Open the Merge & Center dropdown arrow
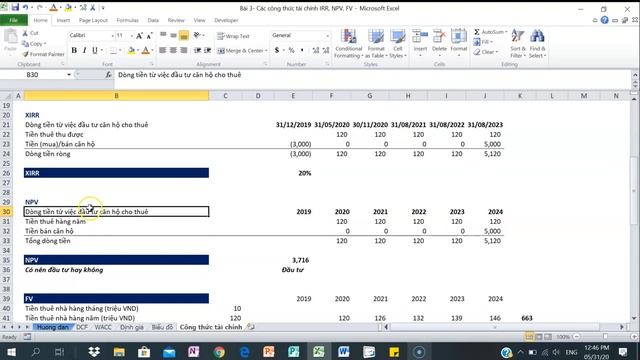Screen dimensions: 640x360 pos(266,51)
